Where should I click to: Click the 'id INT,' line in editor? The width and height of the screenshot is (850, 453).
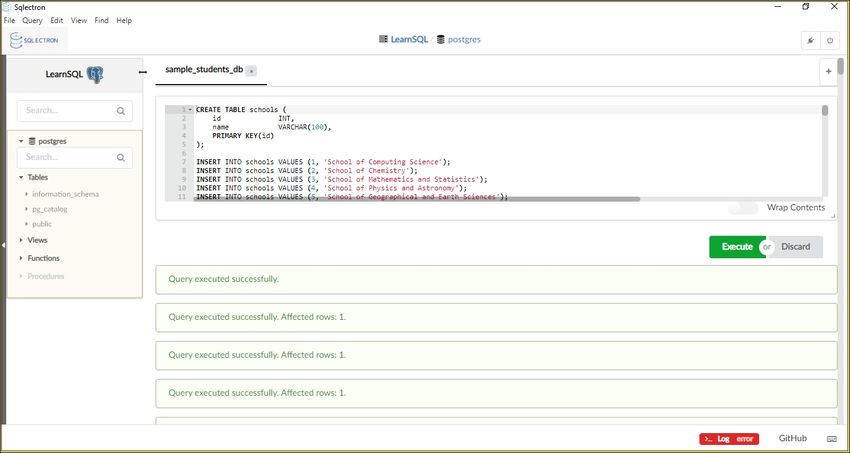[253, 118]
